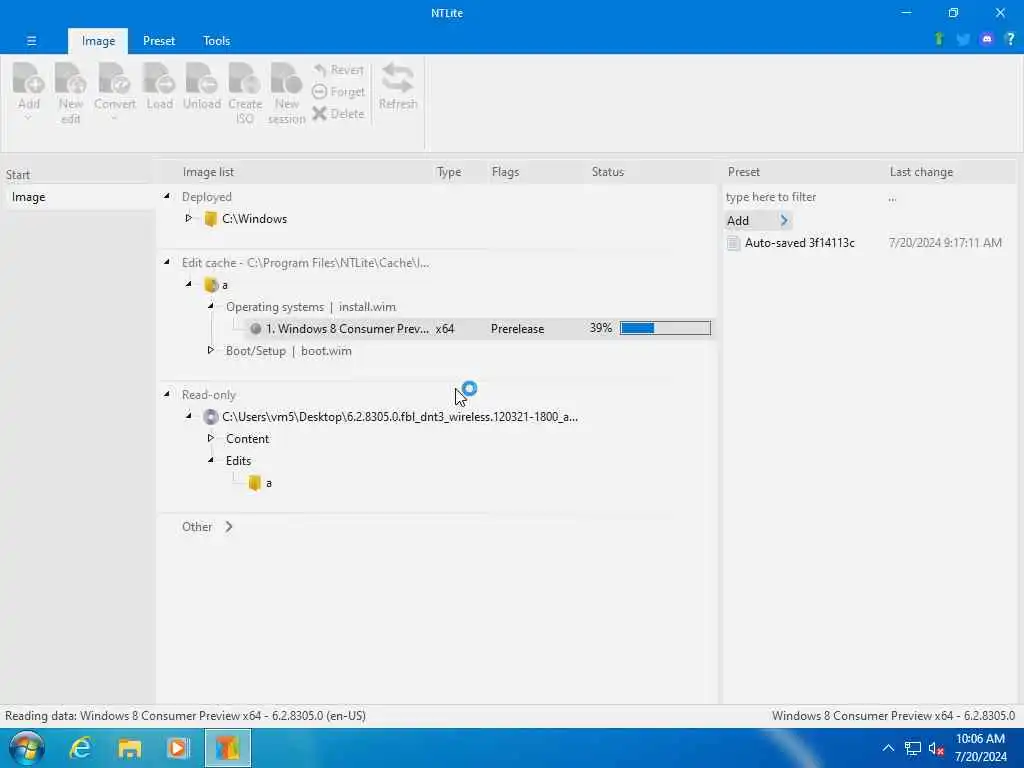Open the Windows Start button

[27, 748]
